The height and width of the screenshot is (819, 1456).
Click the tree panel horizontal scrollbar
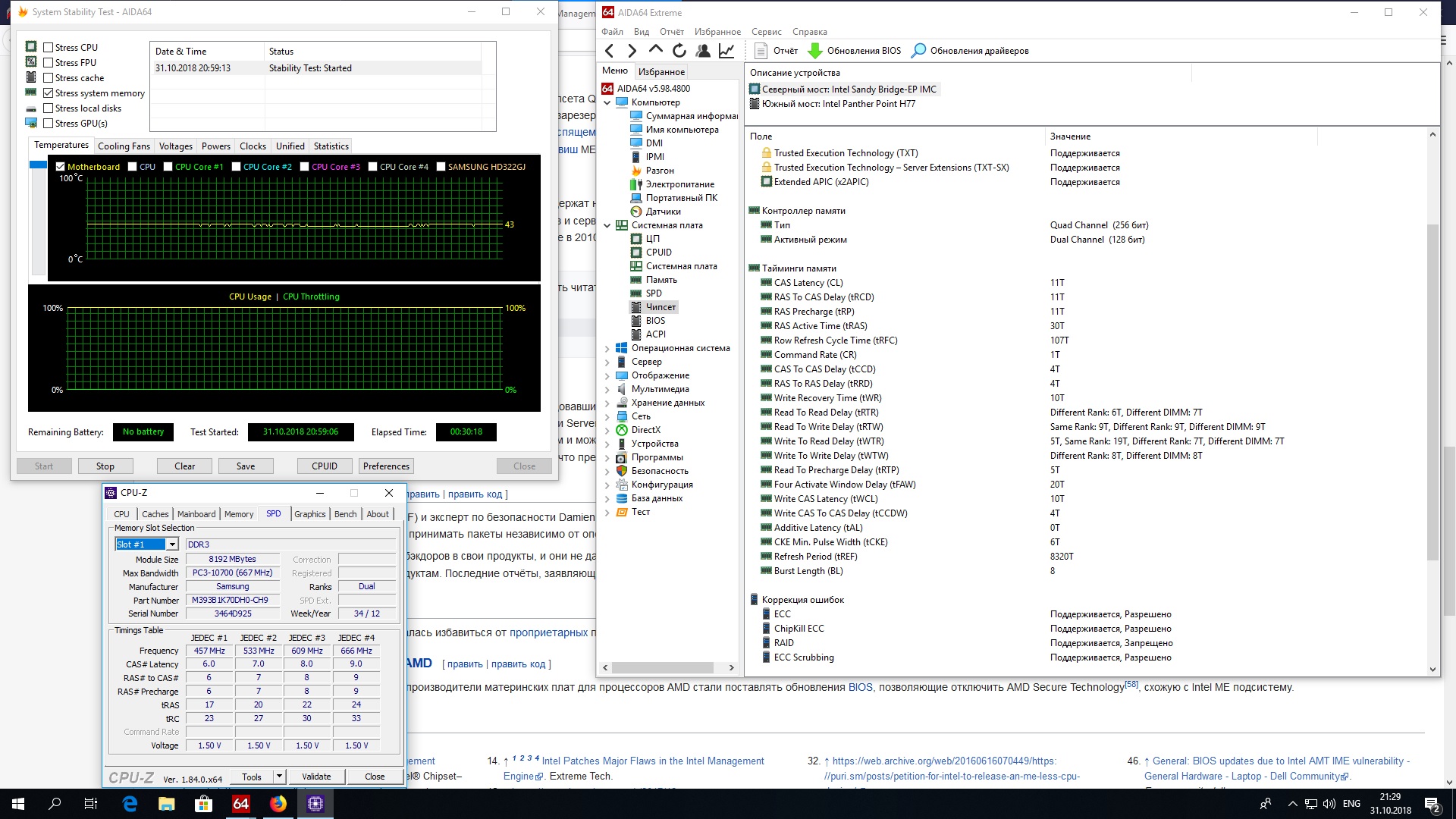click(662, 668)
